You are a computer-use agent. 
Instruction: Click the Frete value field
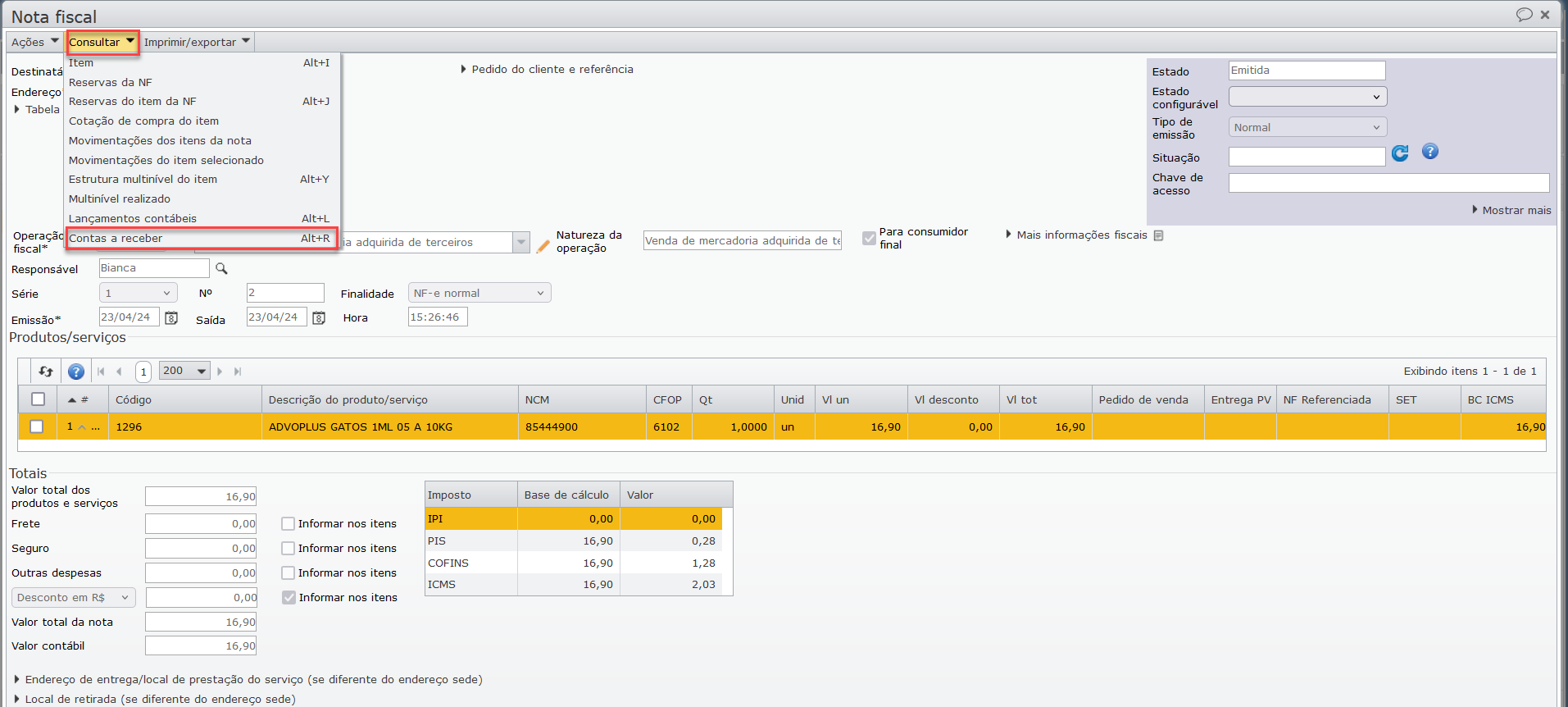pos(201,524)
